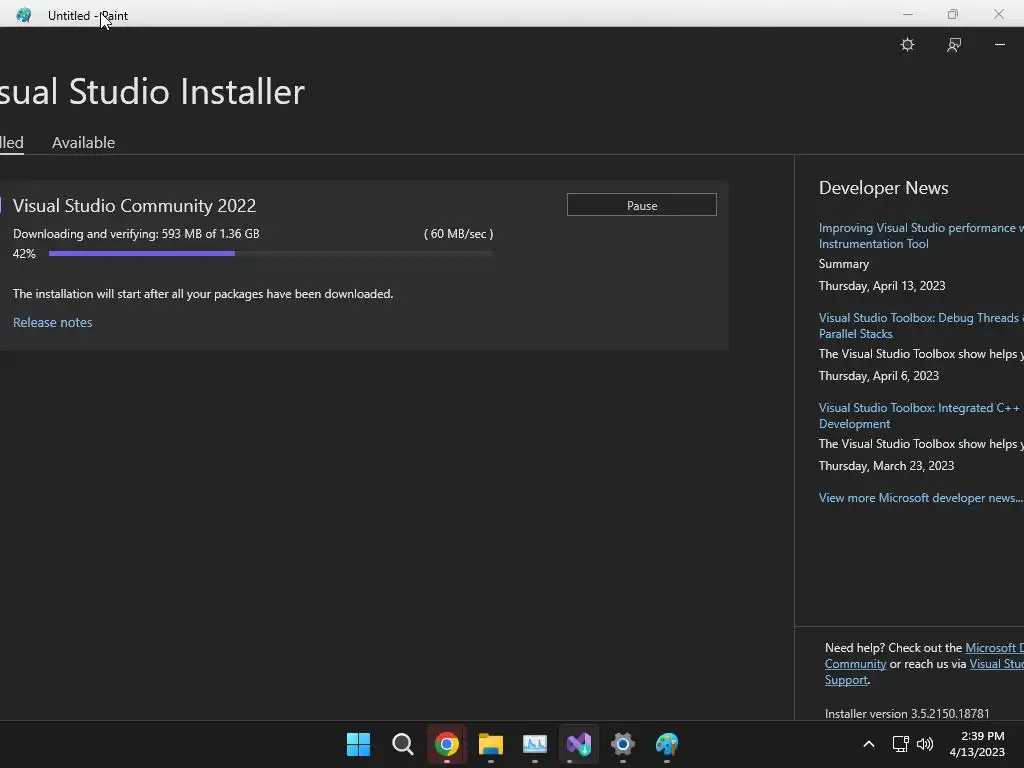
Task: View more Microsoft developer news
Action: pos(921,498)
